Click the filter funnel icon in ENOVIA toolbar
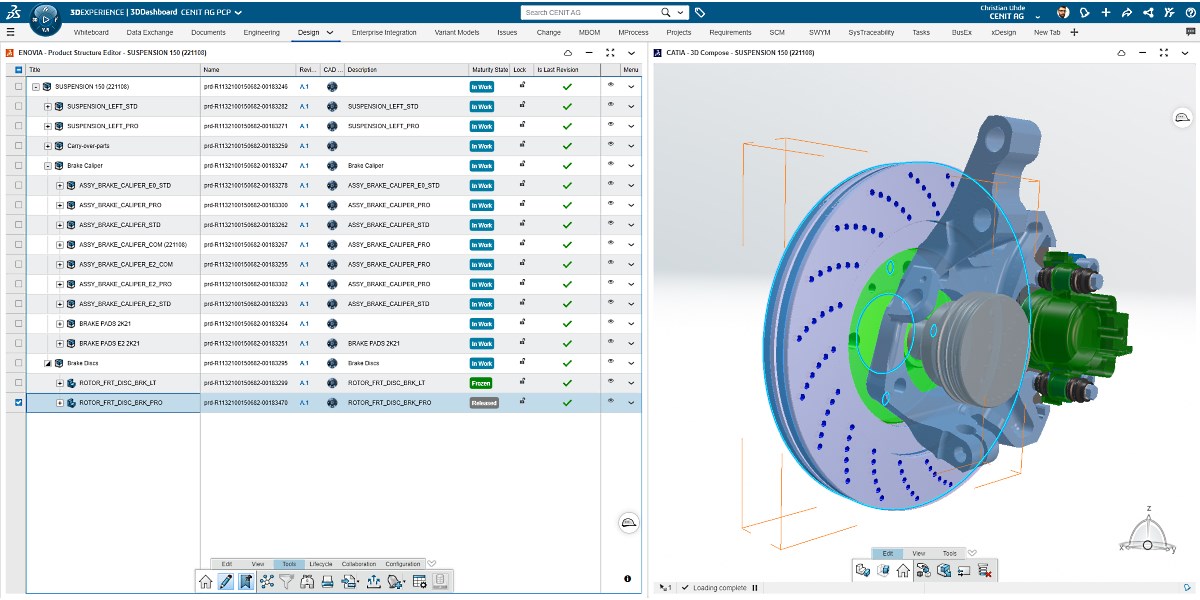The width and height of the screenshot is (1200, 600). pyautogui.click(x=286, y=581)
